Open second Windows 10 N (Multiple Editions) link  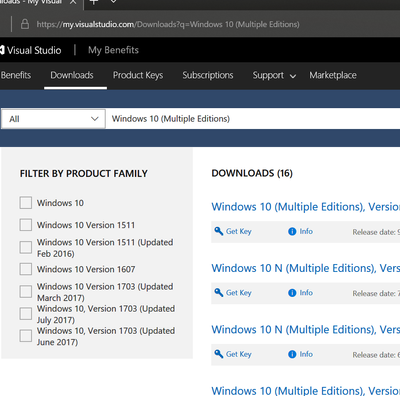306,329
